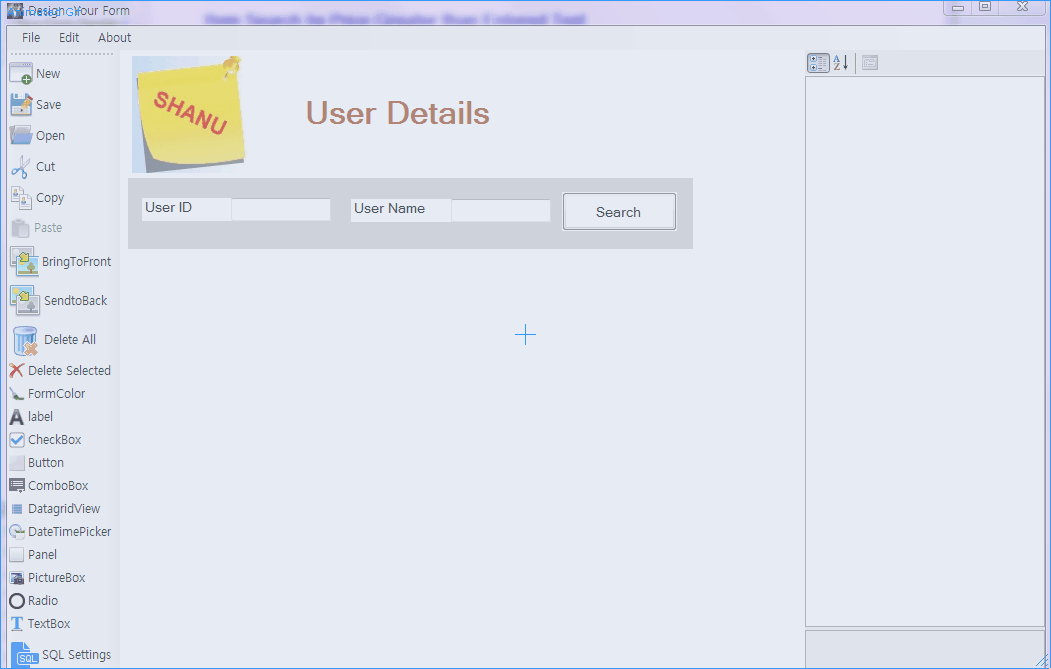Open a form with Open folder icon
Viewport: 1051px width, 669px height.
[21, 135]
